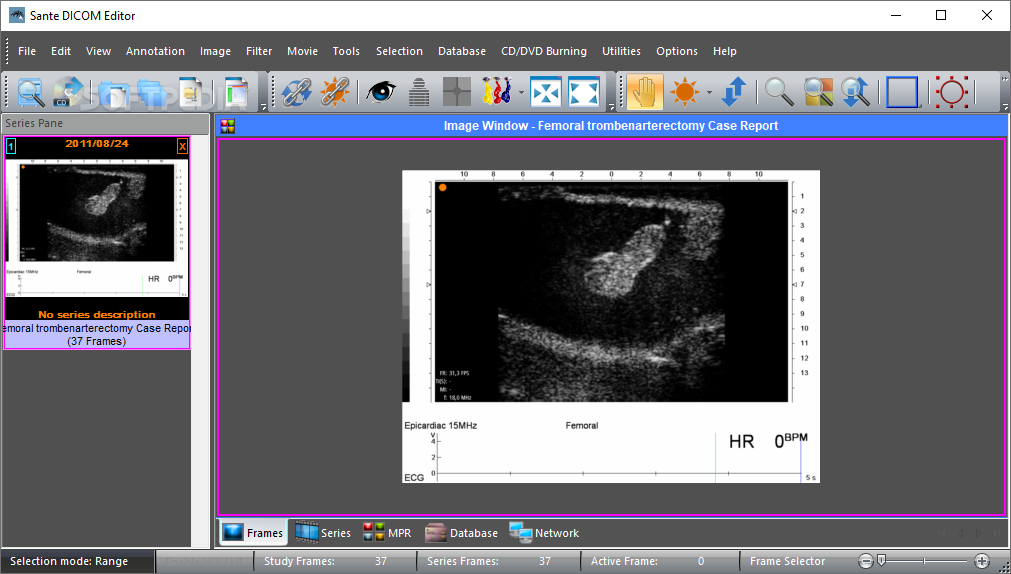Click the Frame Selector slider handle
This screenshot has width=1011, height=574.
[x=881, y=560]
